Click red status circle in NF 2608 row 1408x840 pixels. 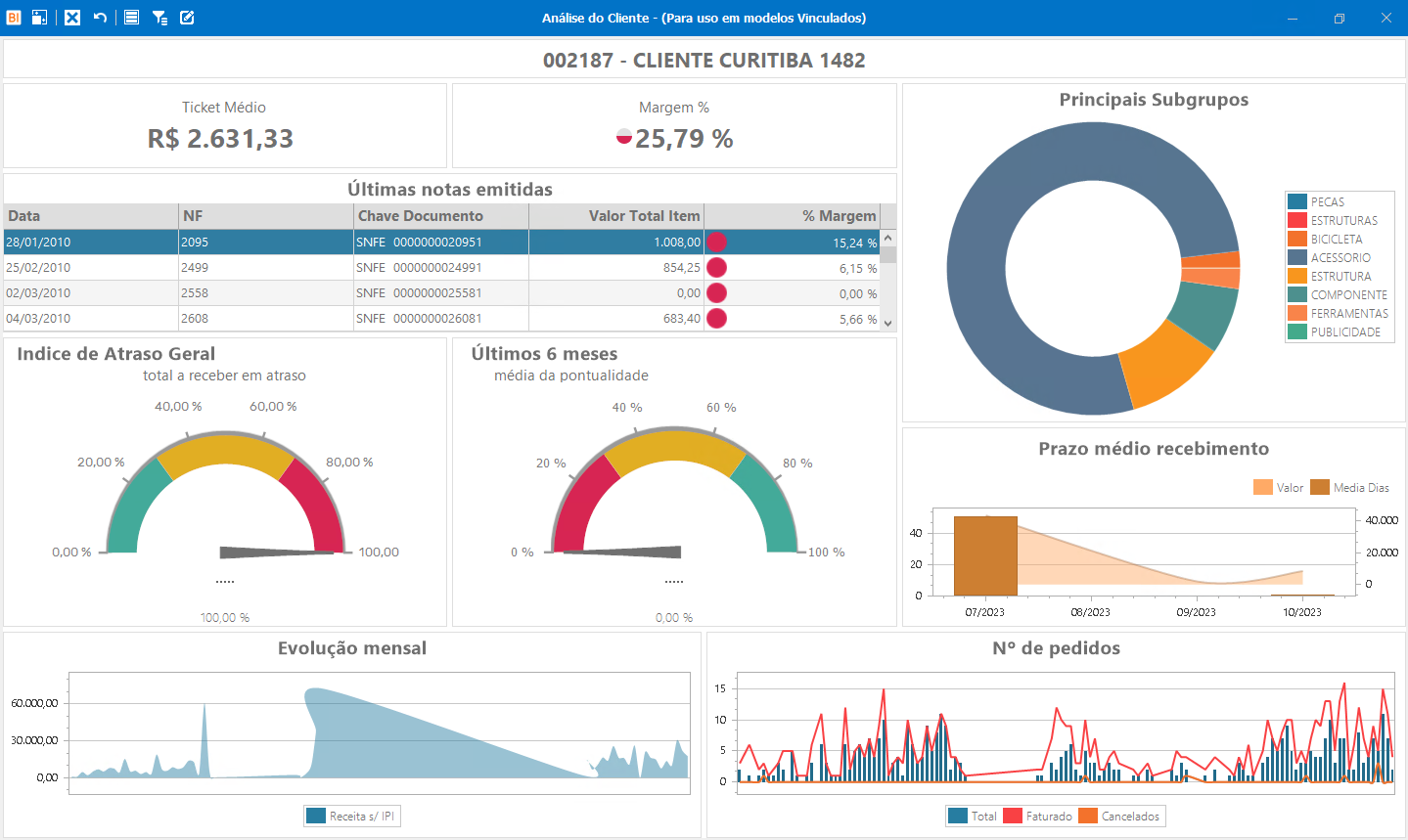(x=716, y=318)
